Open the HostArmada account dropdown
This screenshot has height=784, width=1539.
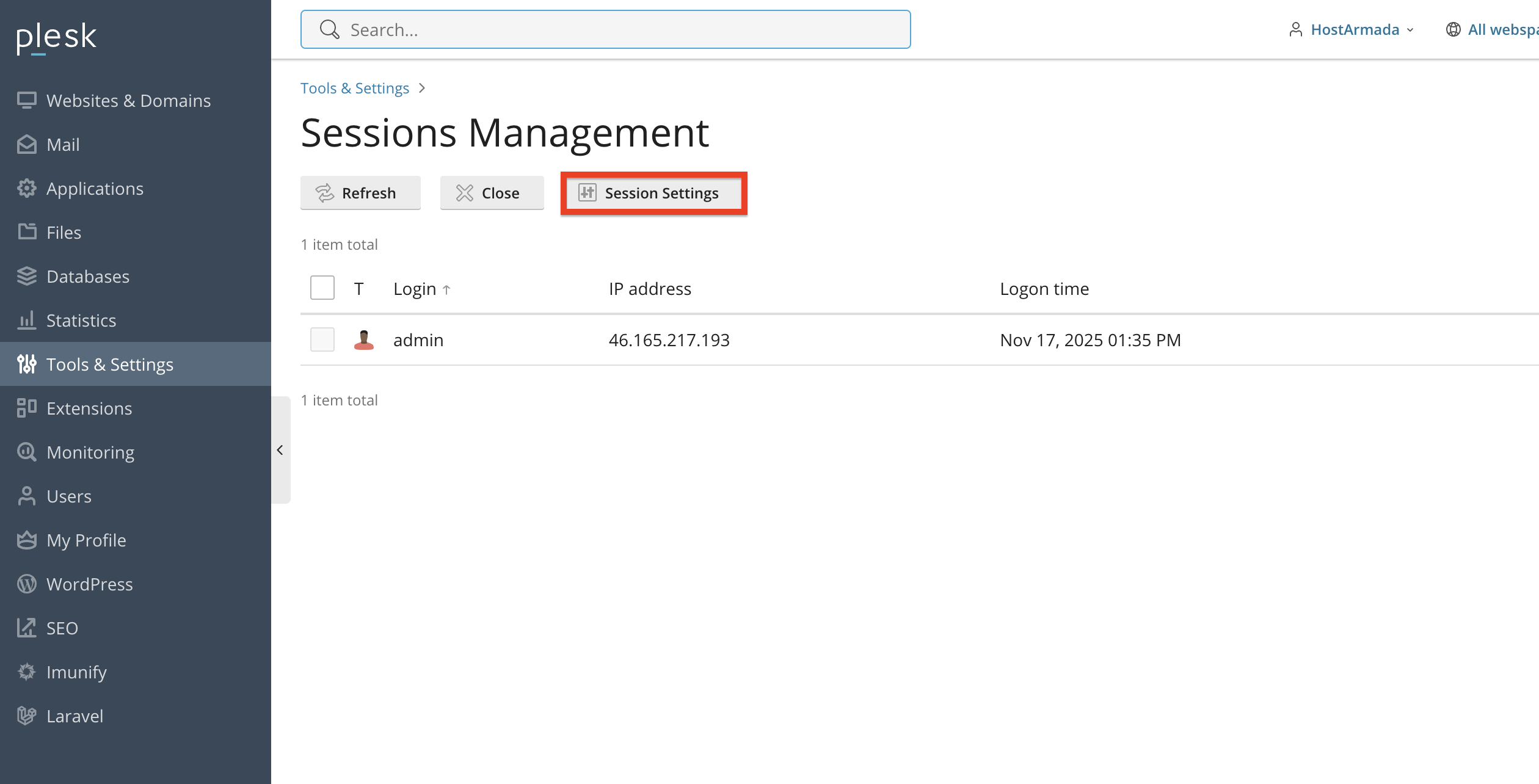coord(1351,29)
